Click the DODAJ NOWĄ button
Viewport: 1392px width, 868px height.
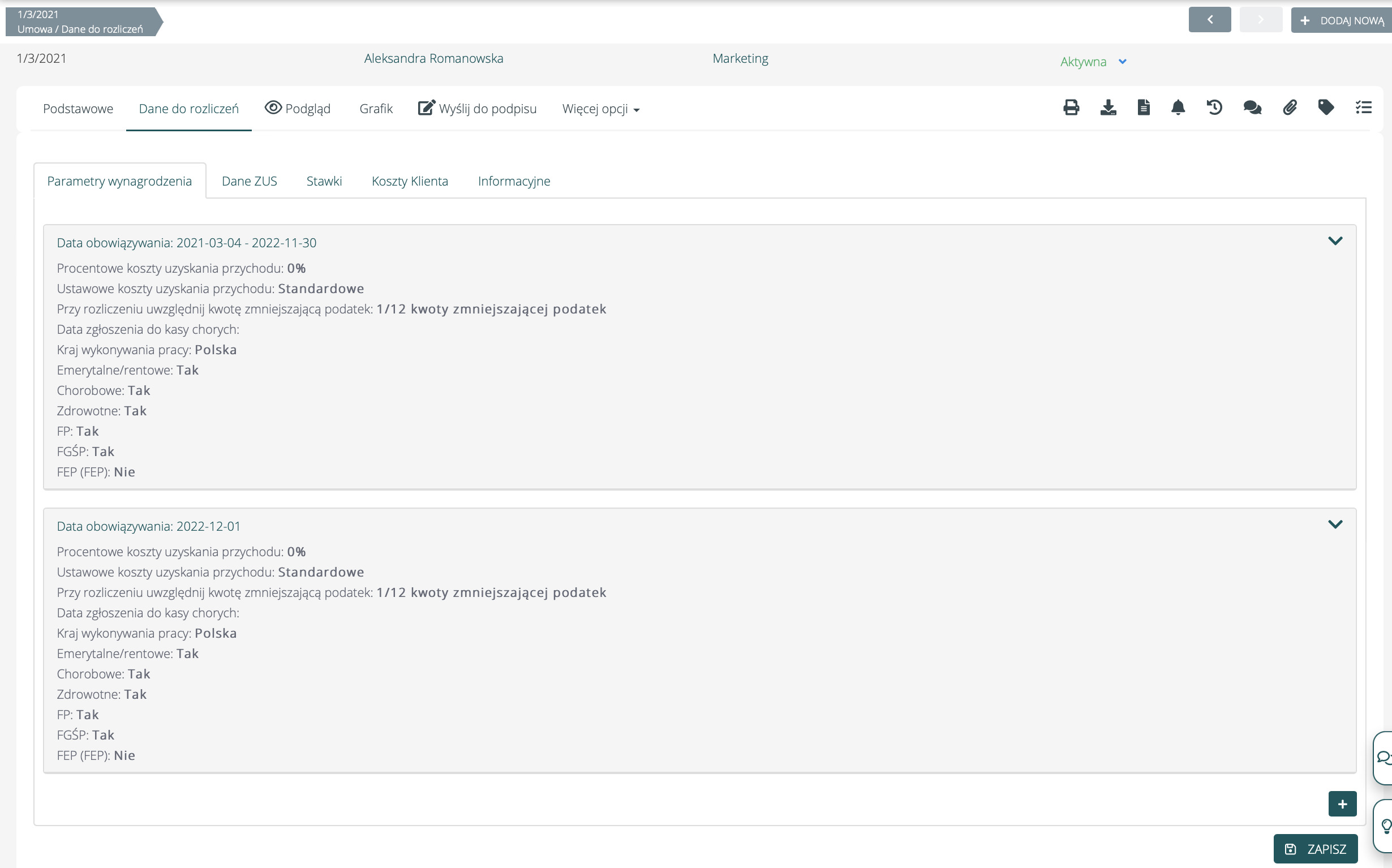[x=1341, y=21]
